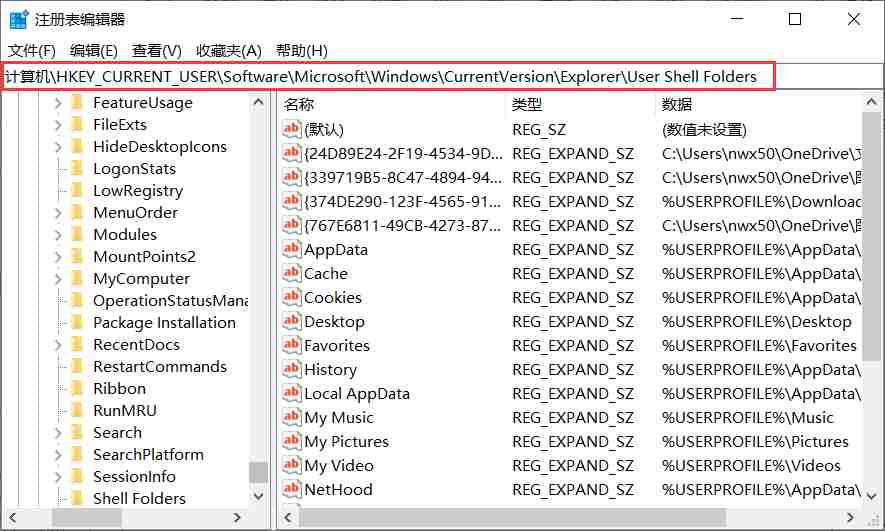The image size is (885, 531).
Task: Select the %USERPROFILE%\Favorites data cell
Action: 759,345
